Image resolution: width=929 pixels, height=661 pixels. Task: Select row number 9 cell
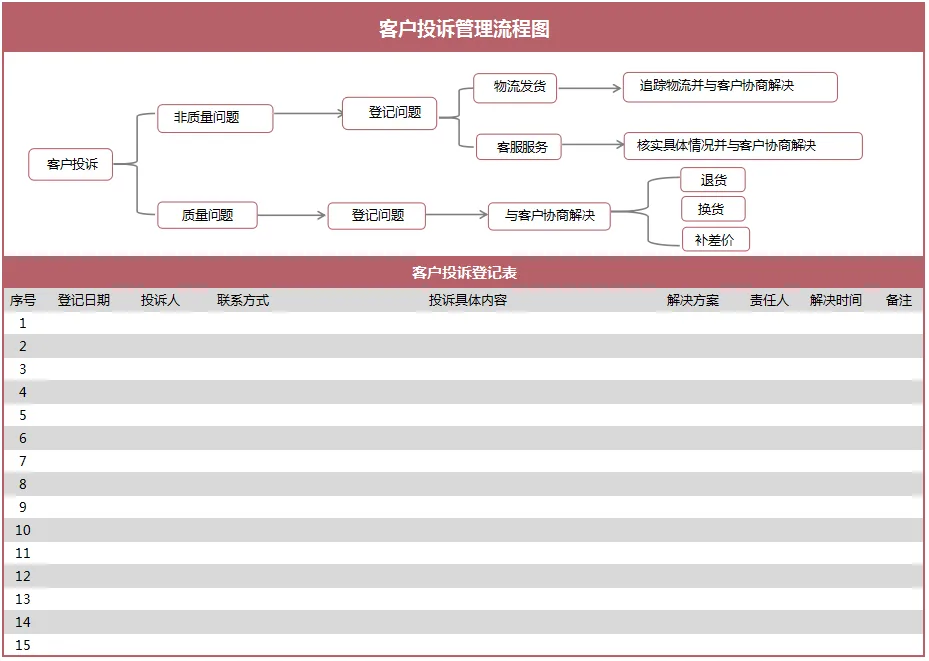click(23, 508)
